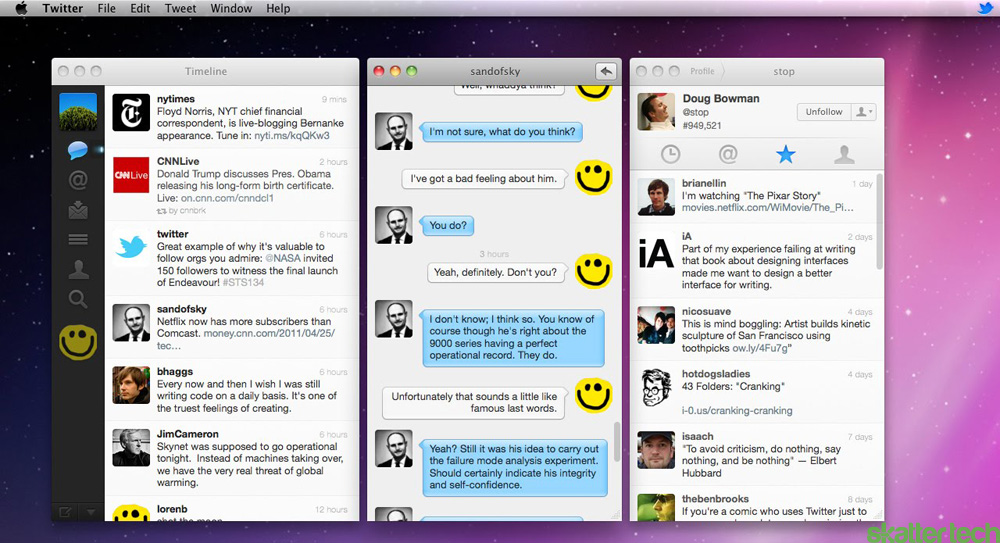The width and height of the screenshot is (1000, 543).
Task: Open nyti.ms/kqQKw3 link in nytimes tweet
Action: click(291, 135)
